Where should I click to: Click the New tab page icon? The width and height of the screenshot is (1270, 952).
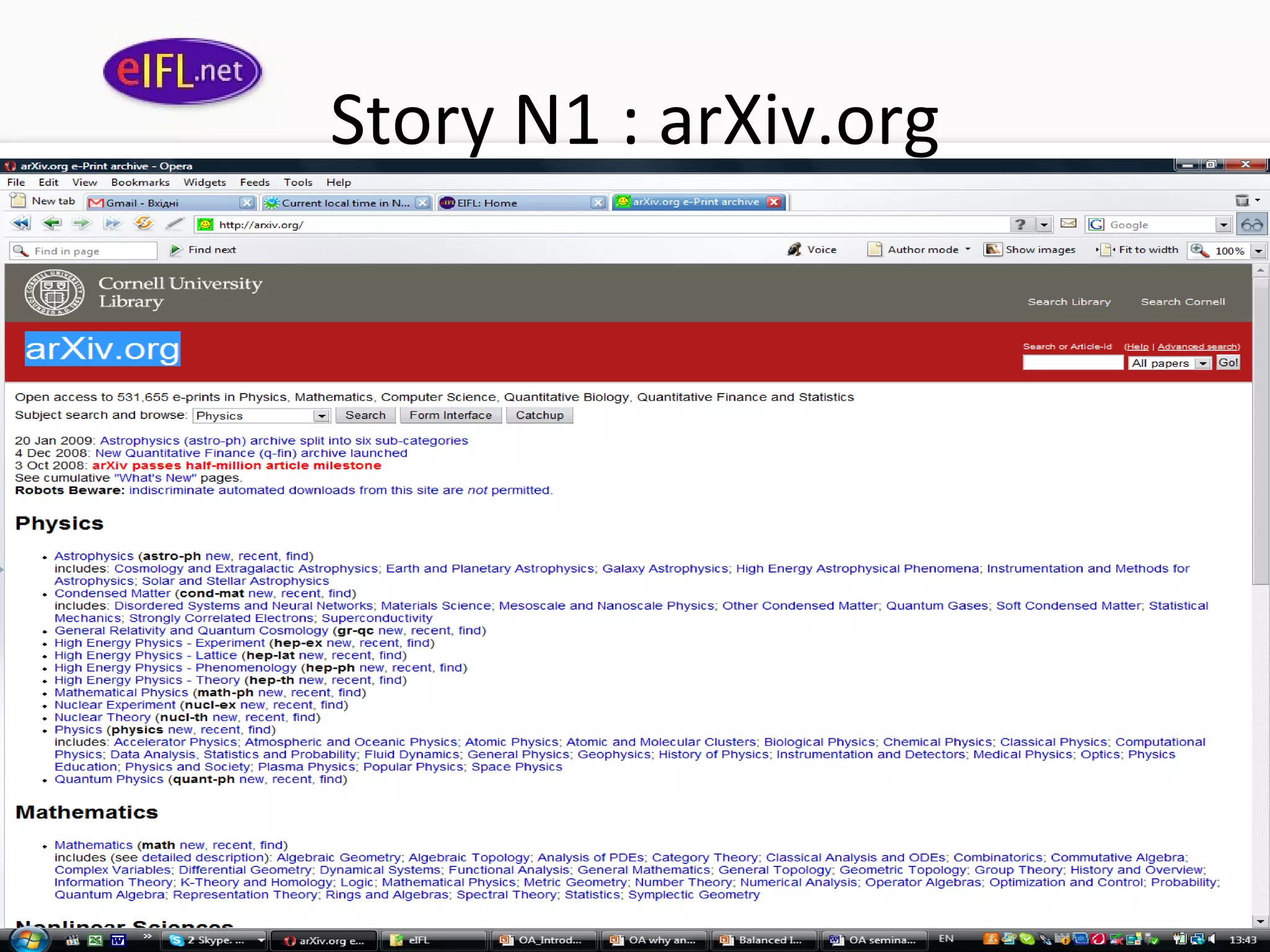(18, 200)
